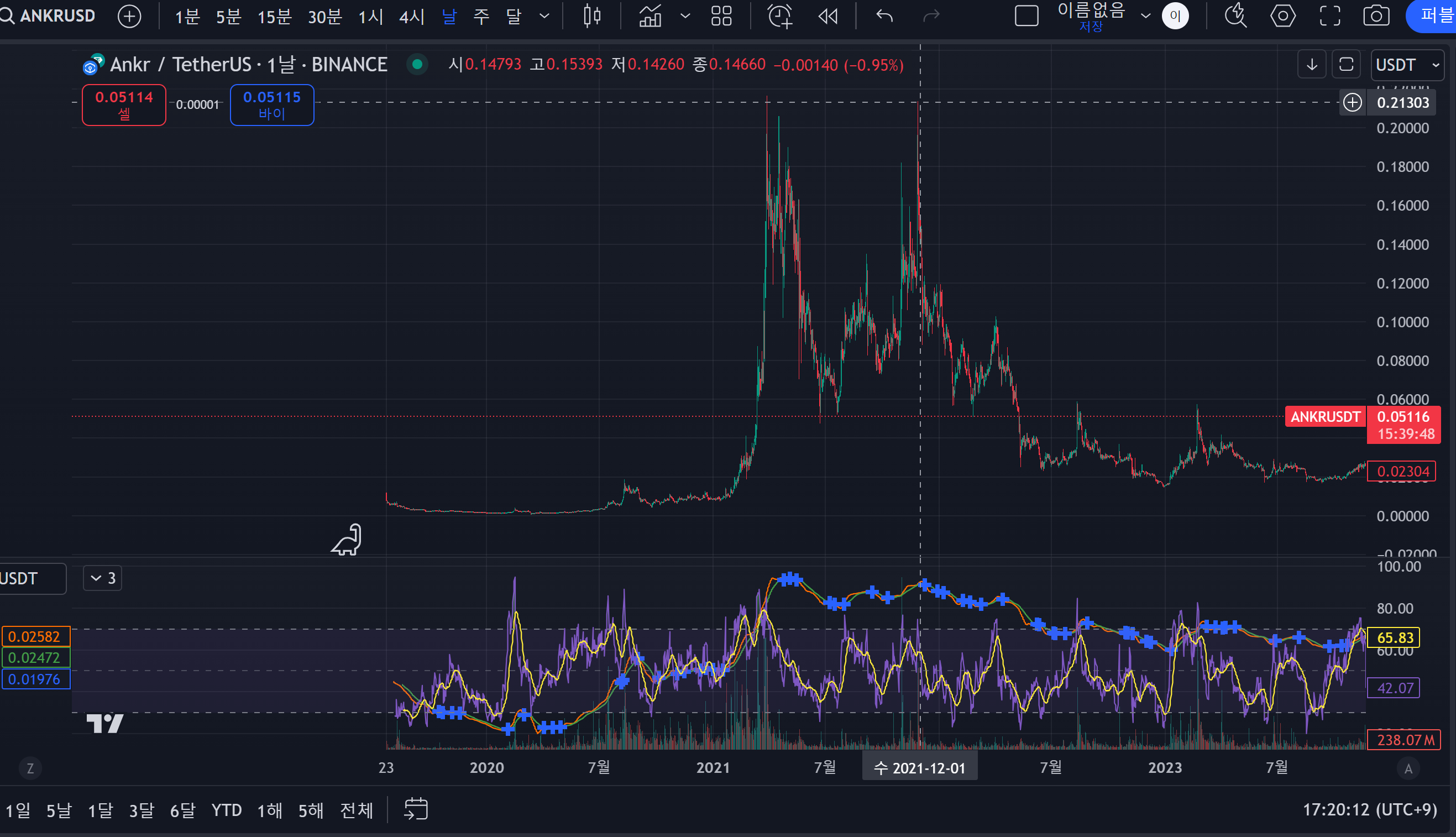Open the layout grid templates icon

coord(721,16)
